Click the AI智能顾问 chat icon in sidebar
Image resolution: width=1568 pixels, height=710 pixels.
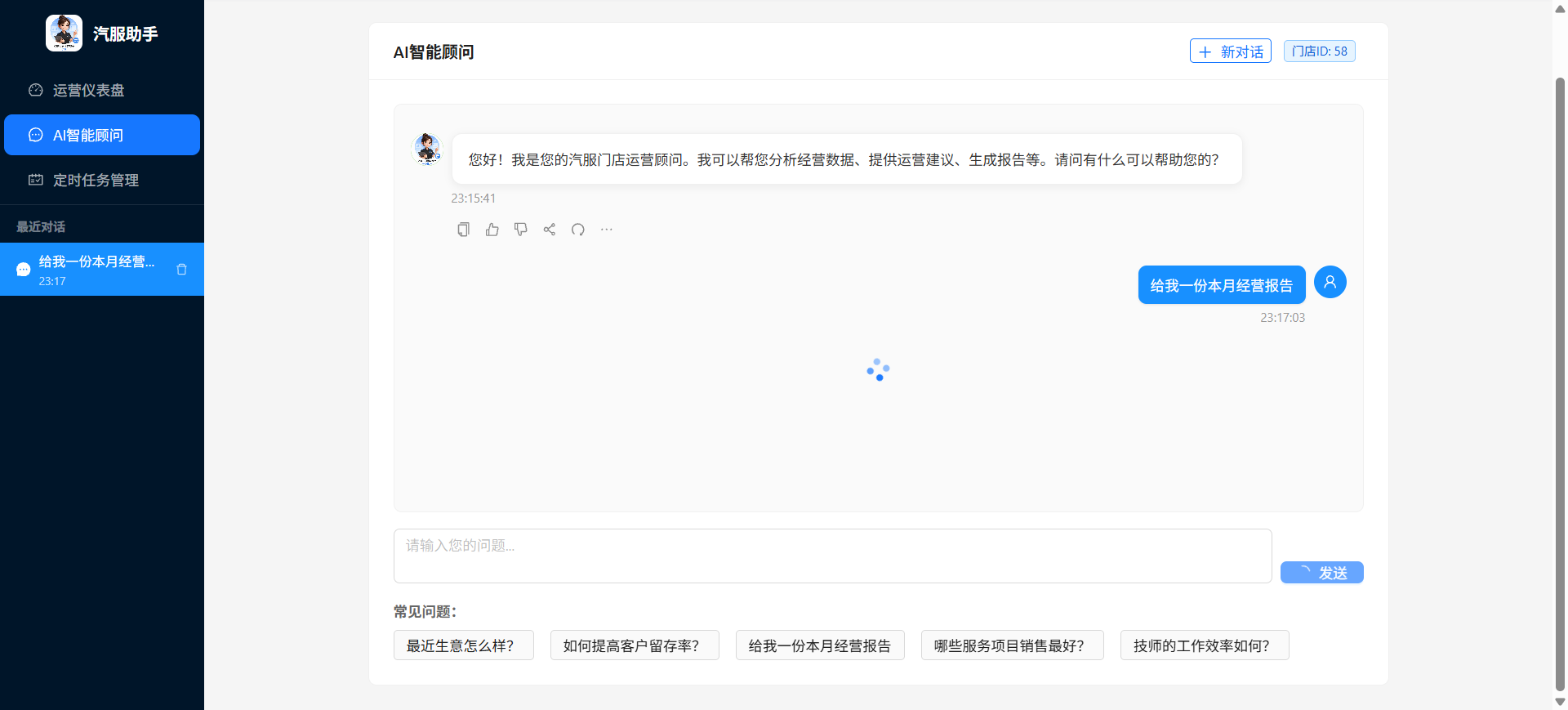(x=36, y=135)
